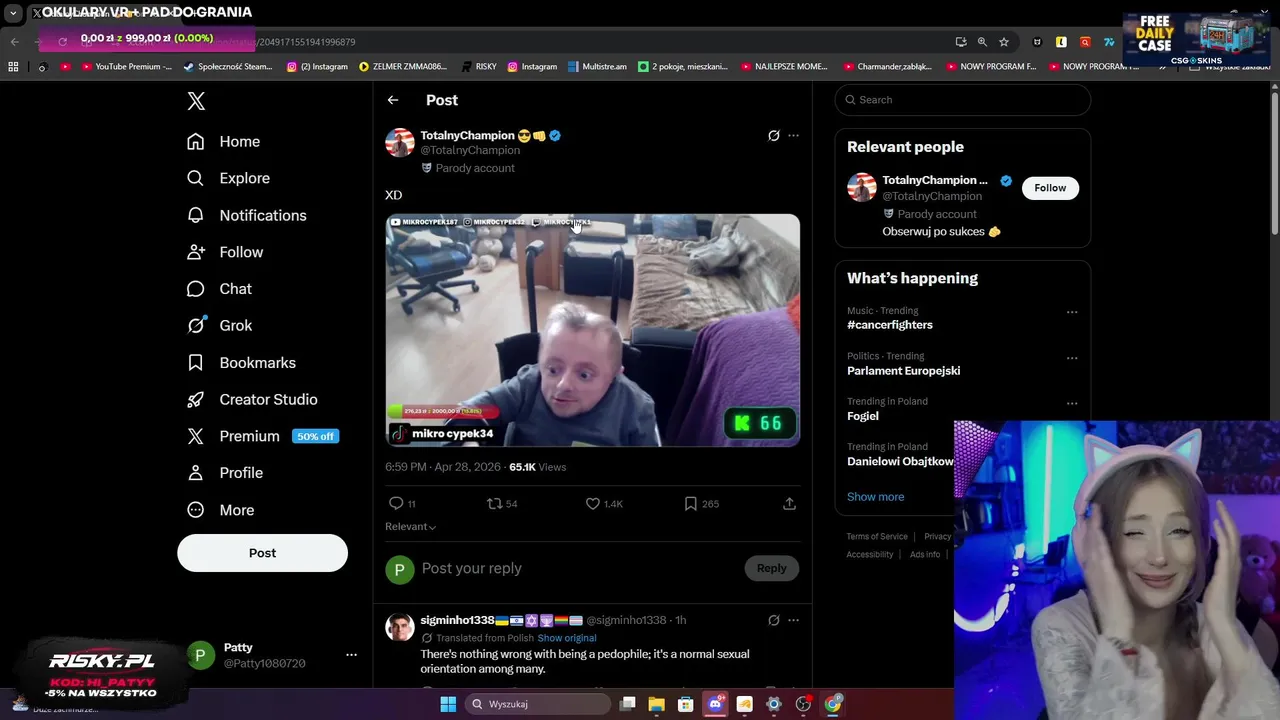1280x720 pixels.
Task: Click the zoom magnifier icon in address bar
Action: point(982,42)
